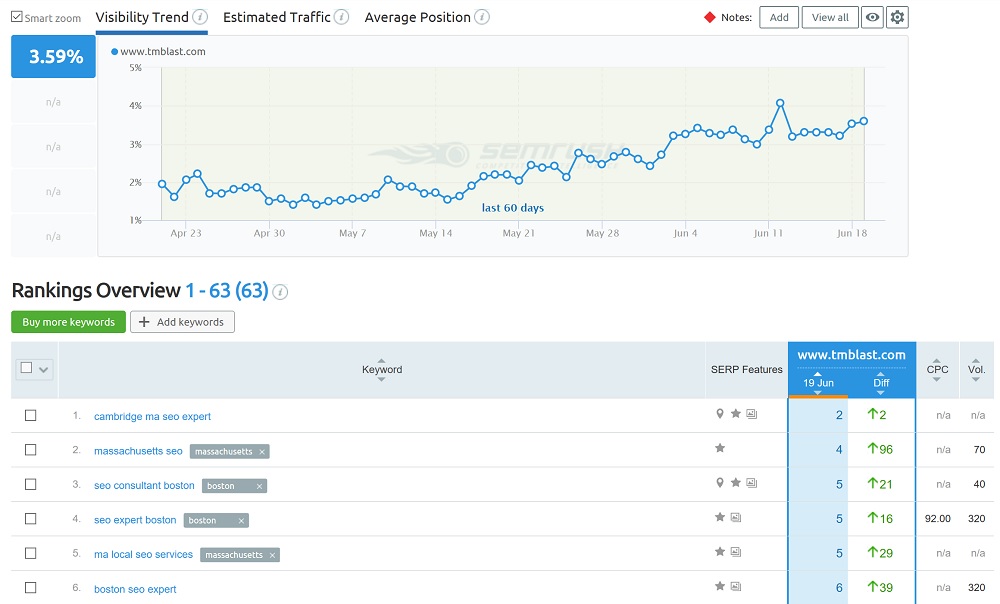Remove massachusetts tag from massachusetts seo

tap(261, 452)
